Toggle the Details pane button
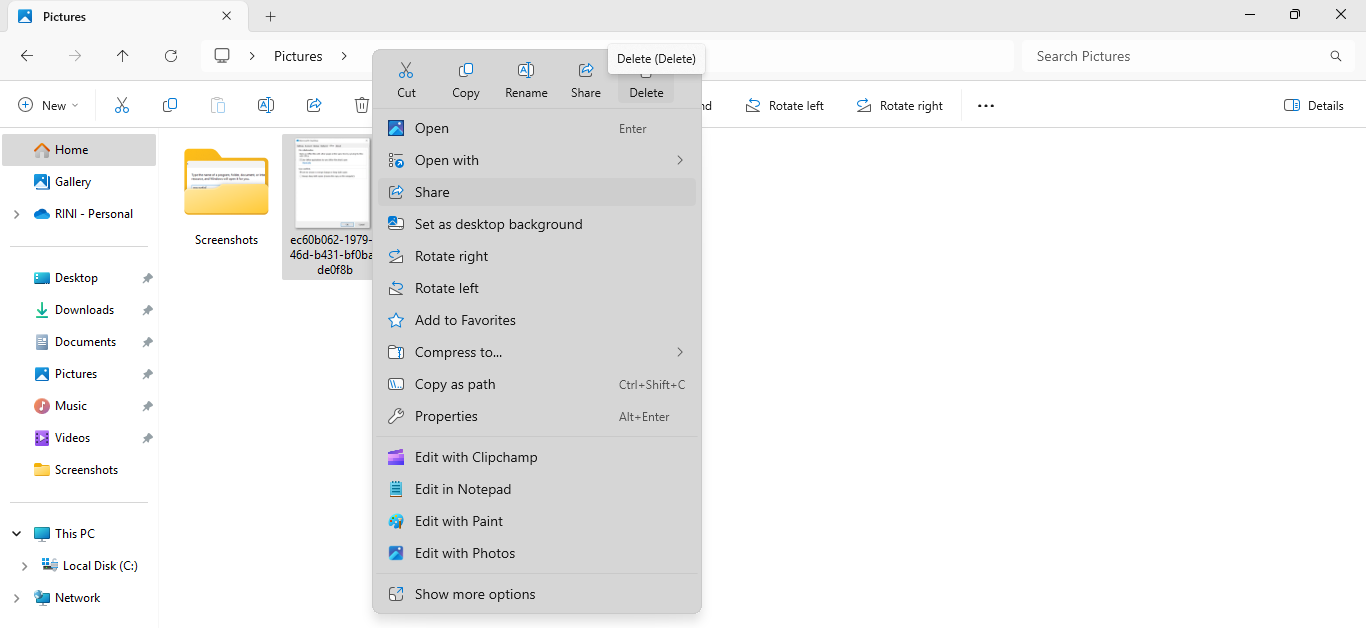 (1313, 105)
